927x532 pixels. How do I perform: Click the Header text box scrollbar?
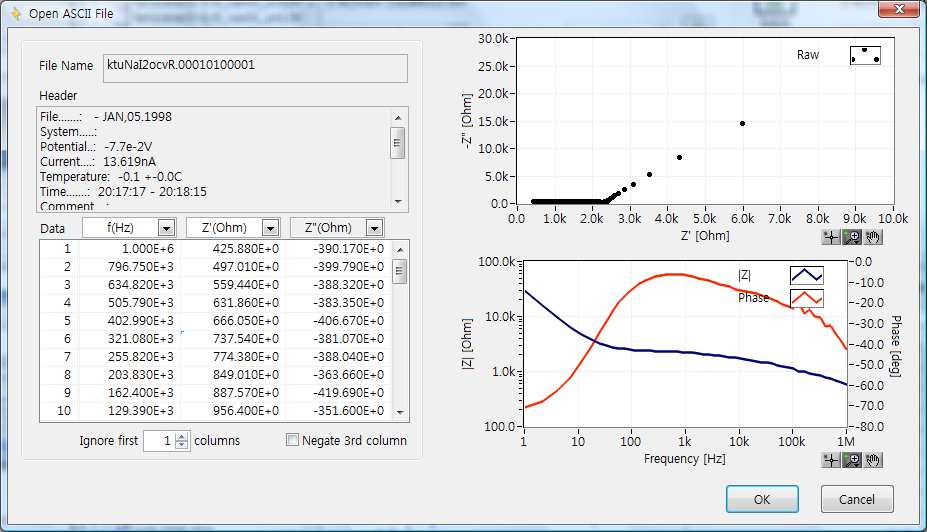click(x=398, y=160)
